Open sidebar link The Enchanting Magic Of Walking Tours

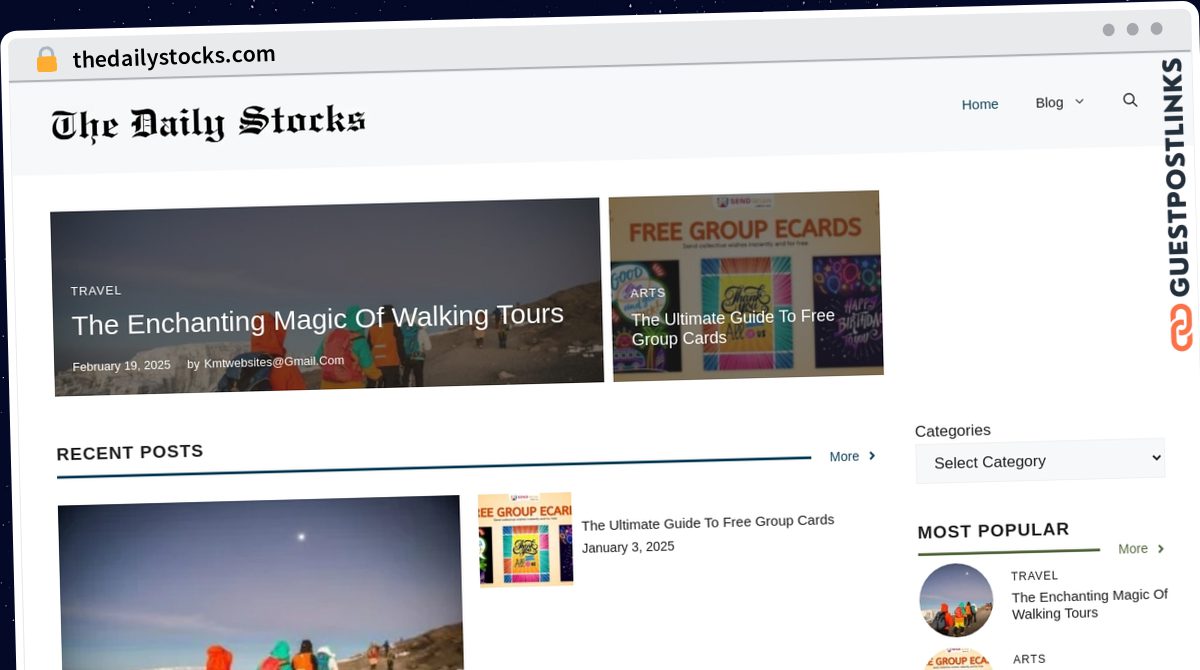(x=1089, y=604)
